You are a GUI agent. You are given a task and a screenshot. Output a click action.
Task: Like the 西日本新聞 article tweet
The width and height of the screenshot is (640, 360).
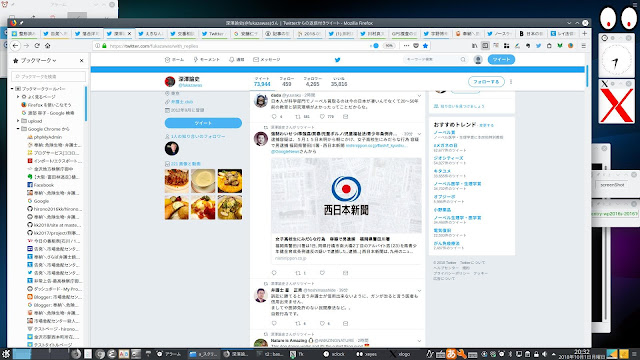click(x=322, y=273)
